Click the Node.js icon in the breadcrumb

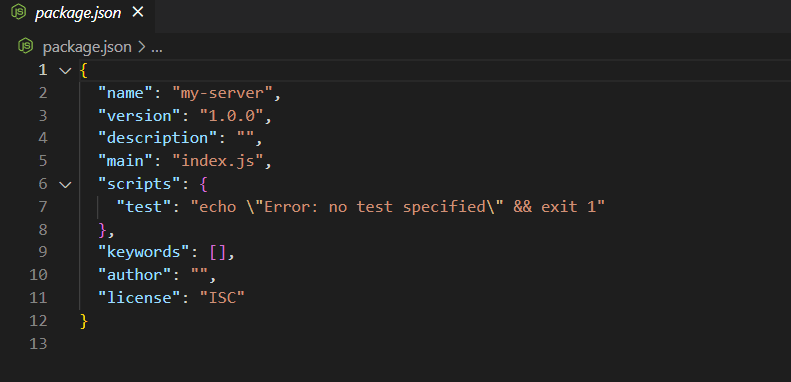pos(25,47)
